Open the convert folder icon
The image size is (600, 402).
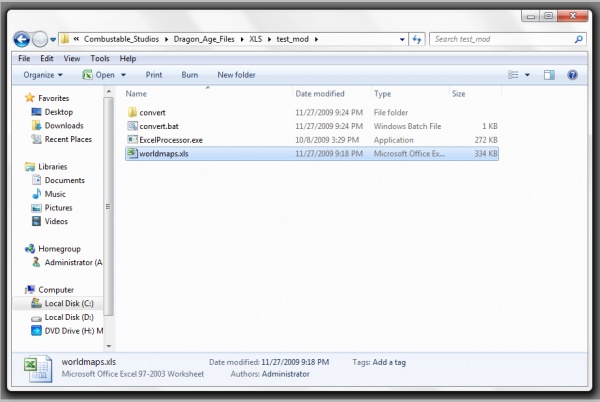[132, 112]
